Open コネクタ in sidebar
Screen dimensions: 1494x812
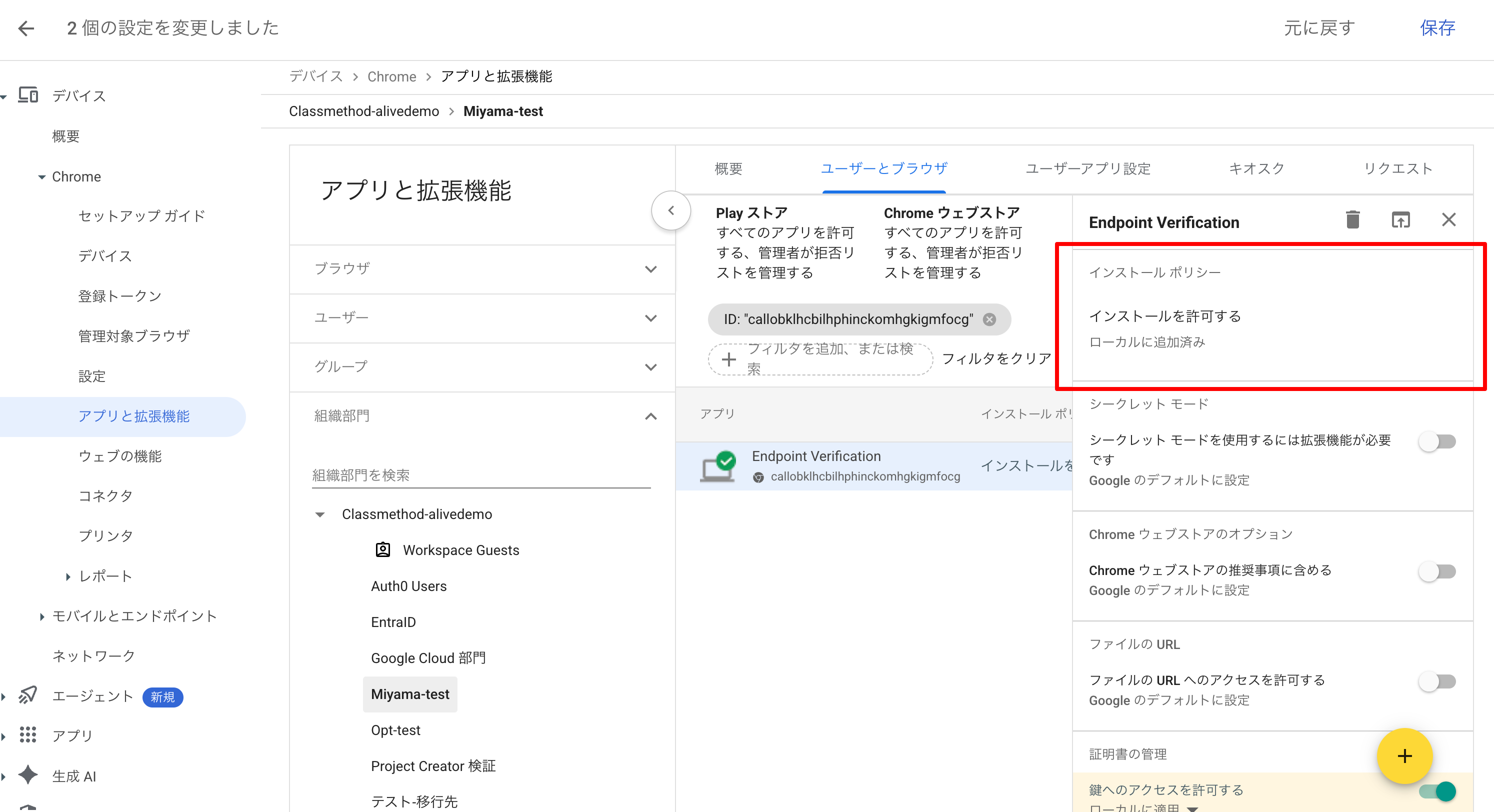(x=105, y=496)
